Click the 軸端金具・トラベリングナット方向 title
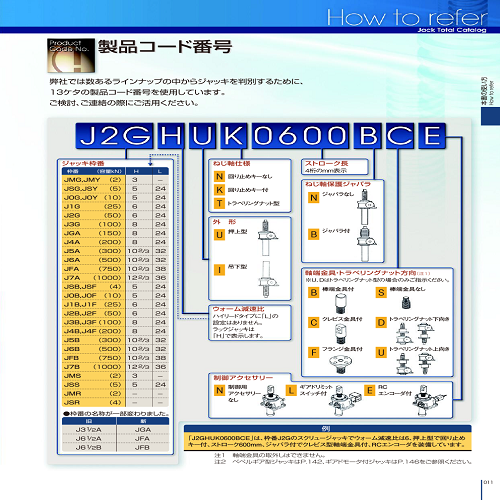The height and width of the screenshot is (500, 500). [x=361, y=273]
